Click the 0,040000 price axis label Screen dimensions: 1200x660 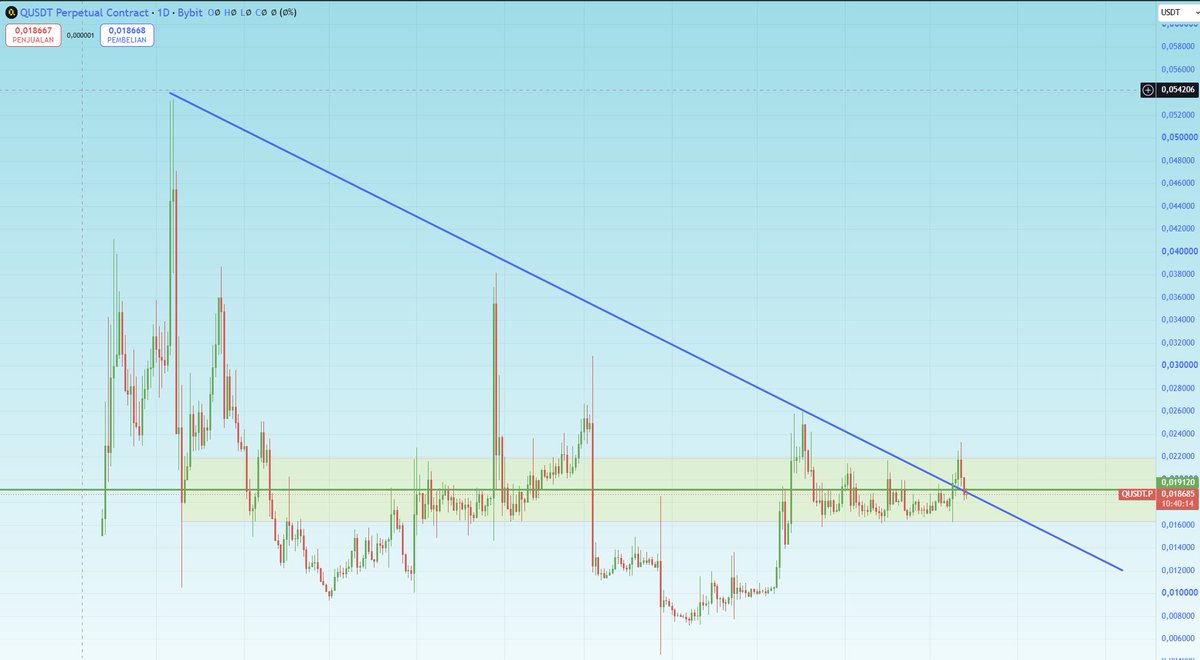coord(1178,251)
